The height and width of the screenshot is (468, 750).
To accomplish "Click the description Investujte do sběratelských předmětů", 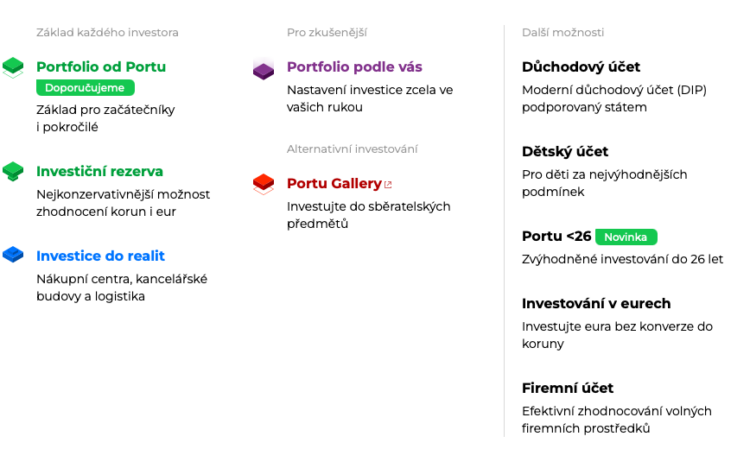I will coord(368,215).
